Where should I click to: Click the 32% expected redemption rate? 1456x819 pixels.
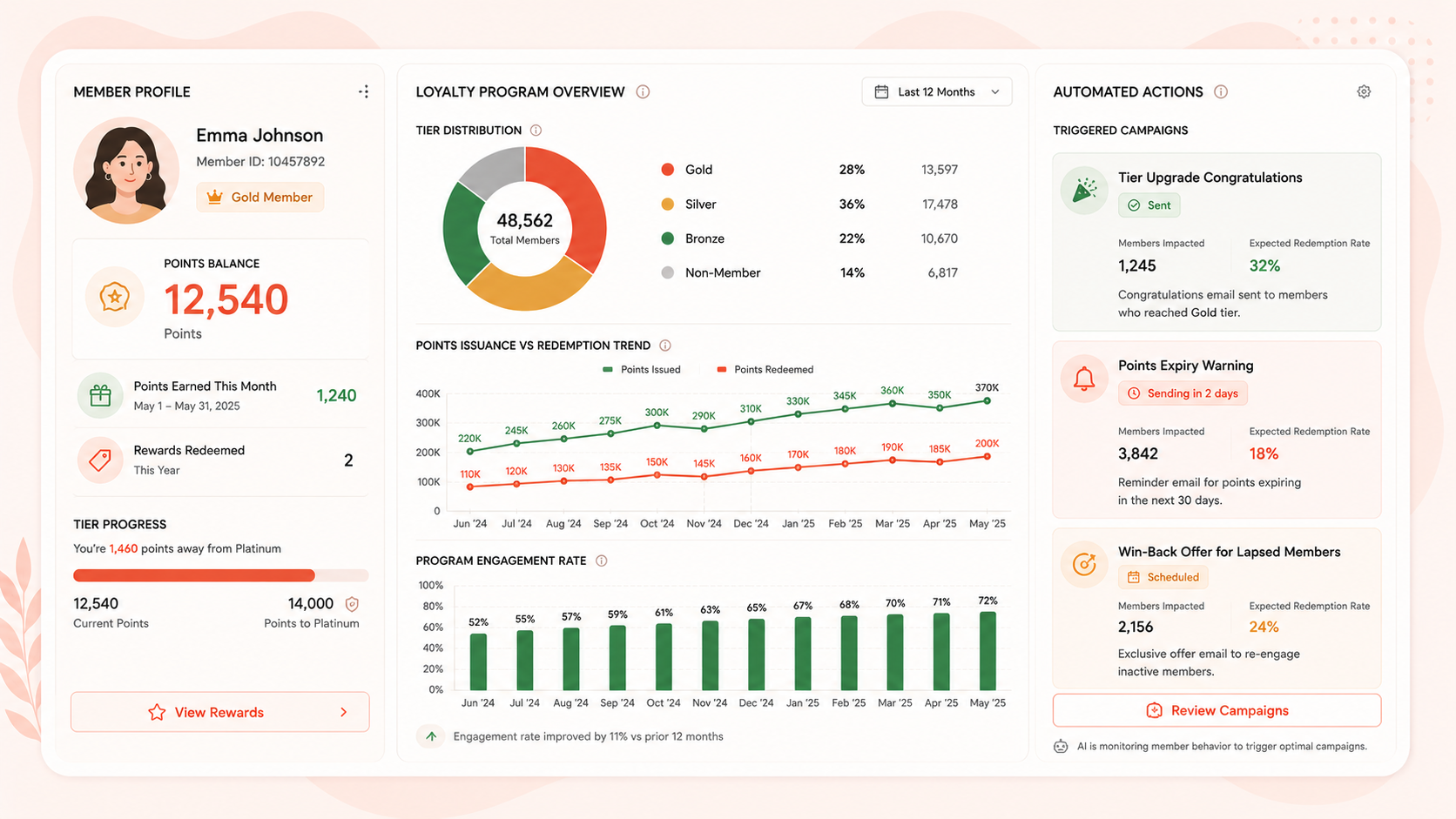coord(1264,265)
